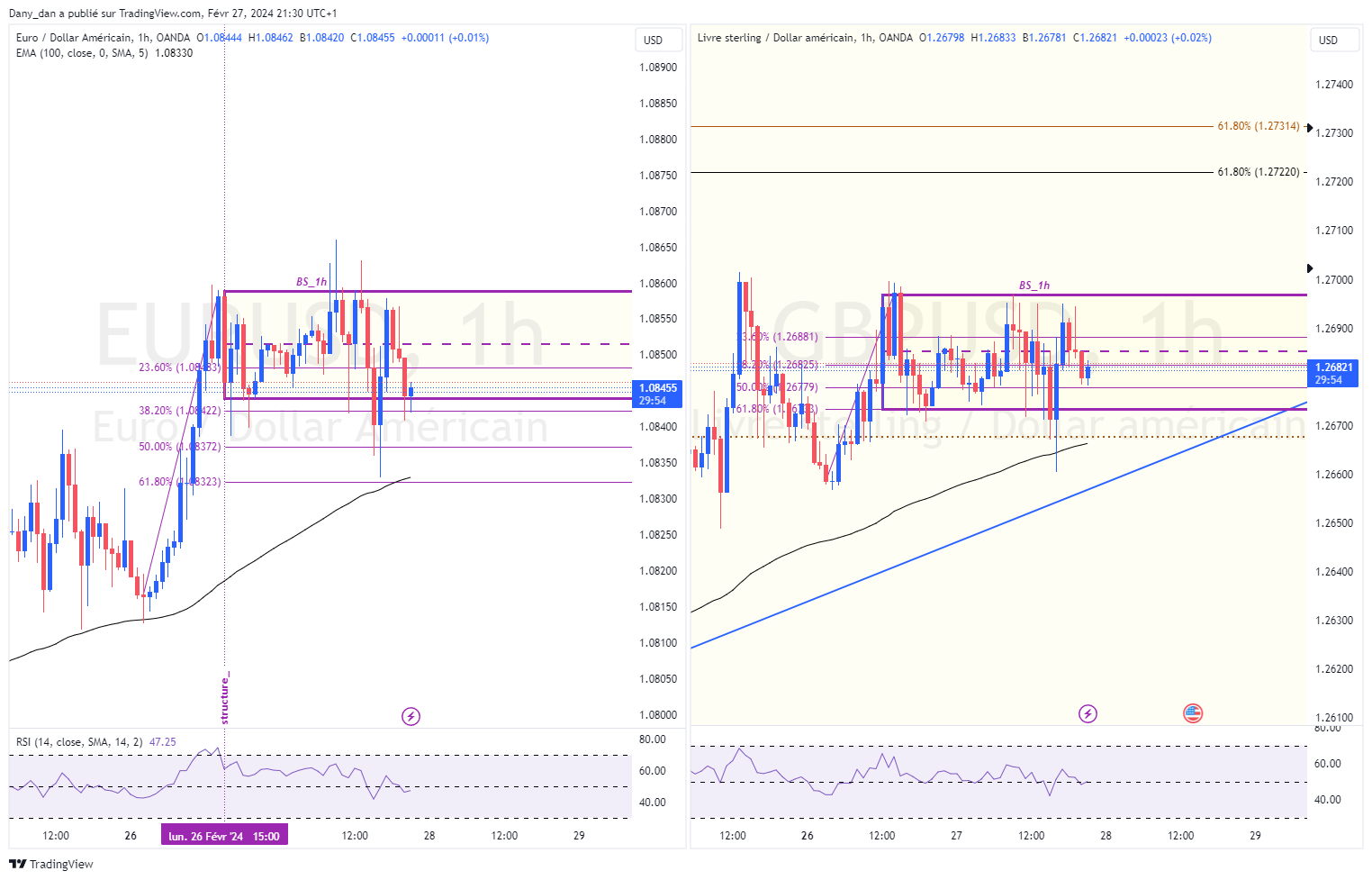The height and width of the screenshot is (880, 1372).
Task: Select the RSI (14, close, SMA, 14, 2) legend
Action: 79,742
